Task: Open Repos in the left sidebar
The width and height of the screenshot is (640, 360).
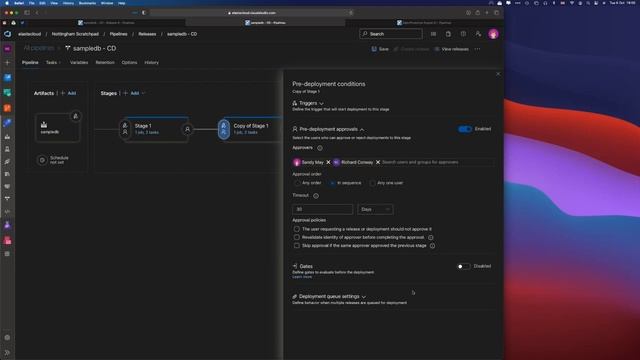Action: pyautogui.click(x=7, y=108)
